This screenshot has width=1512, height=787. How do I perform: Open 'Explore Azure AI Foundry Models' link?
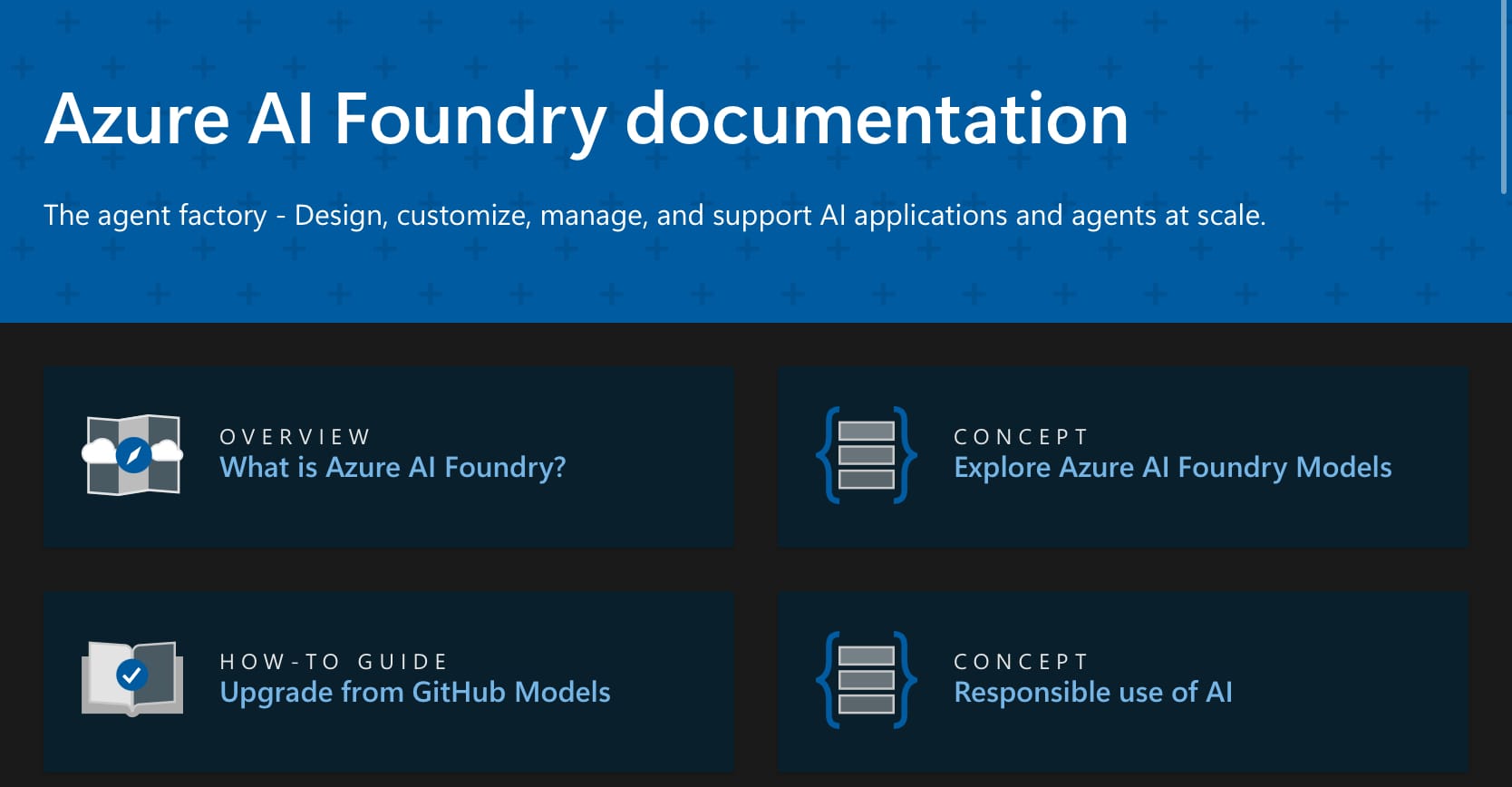[x=1173, y=467]
